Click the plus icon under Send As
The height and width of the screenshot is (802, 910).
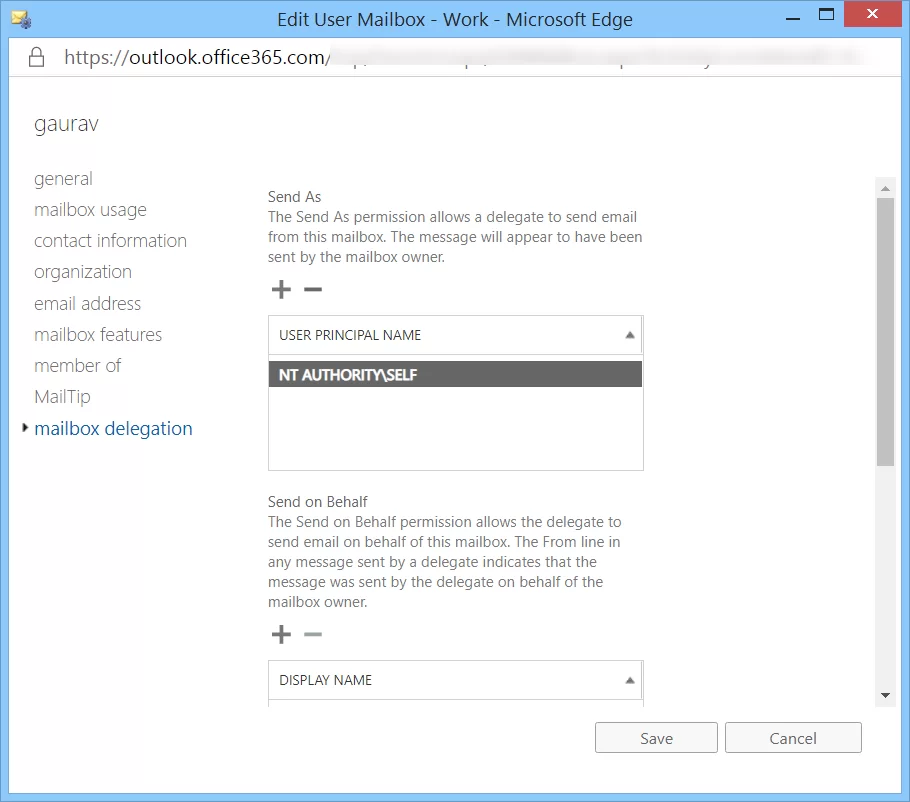pyautogui.click(x=281, y=290)
